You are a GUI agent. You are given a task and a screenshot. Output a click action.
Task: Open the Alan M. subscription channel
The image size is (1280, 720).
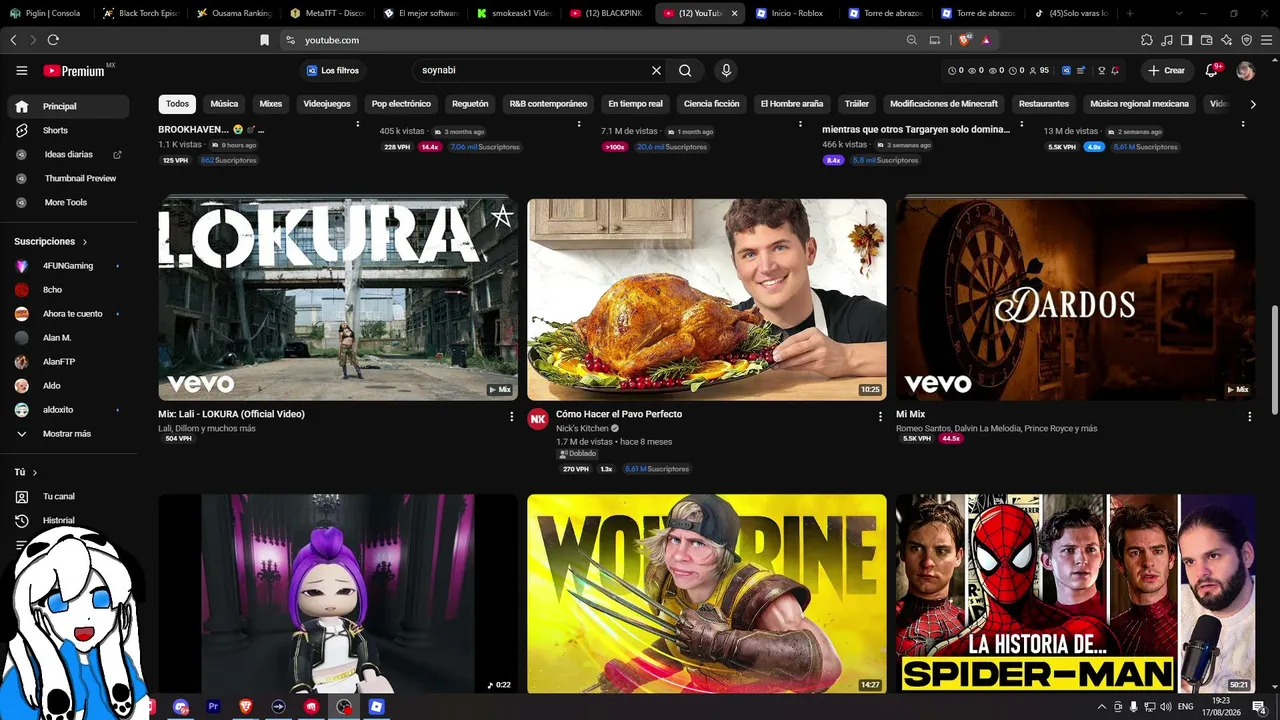click(68, 338)
